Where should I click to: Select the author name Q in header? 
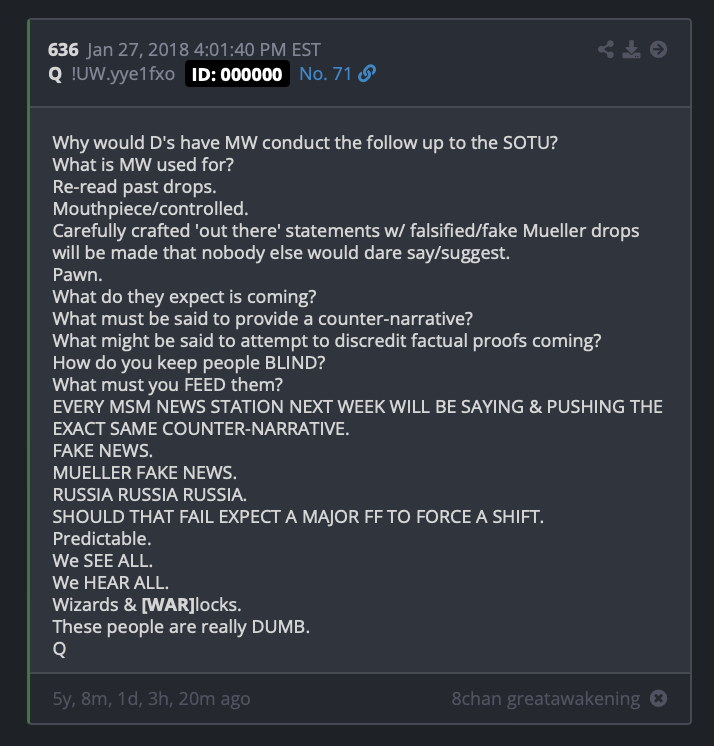[55, 74]
